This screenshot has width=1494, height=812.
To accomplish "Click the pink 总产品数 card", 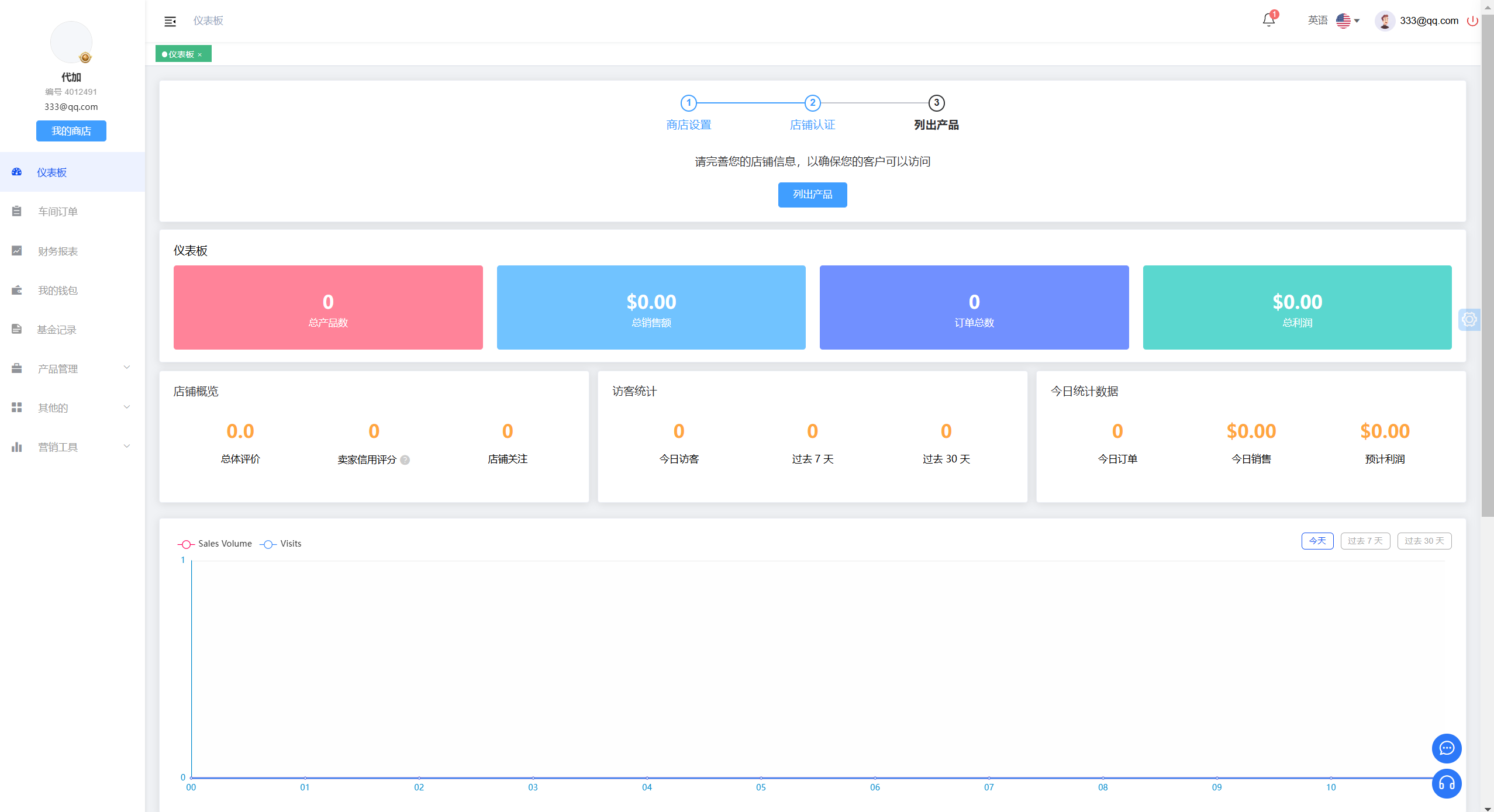I will point(328,307).
